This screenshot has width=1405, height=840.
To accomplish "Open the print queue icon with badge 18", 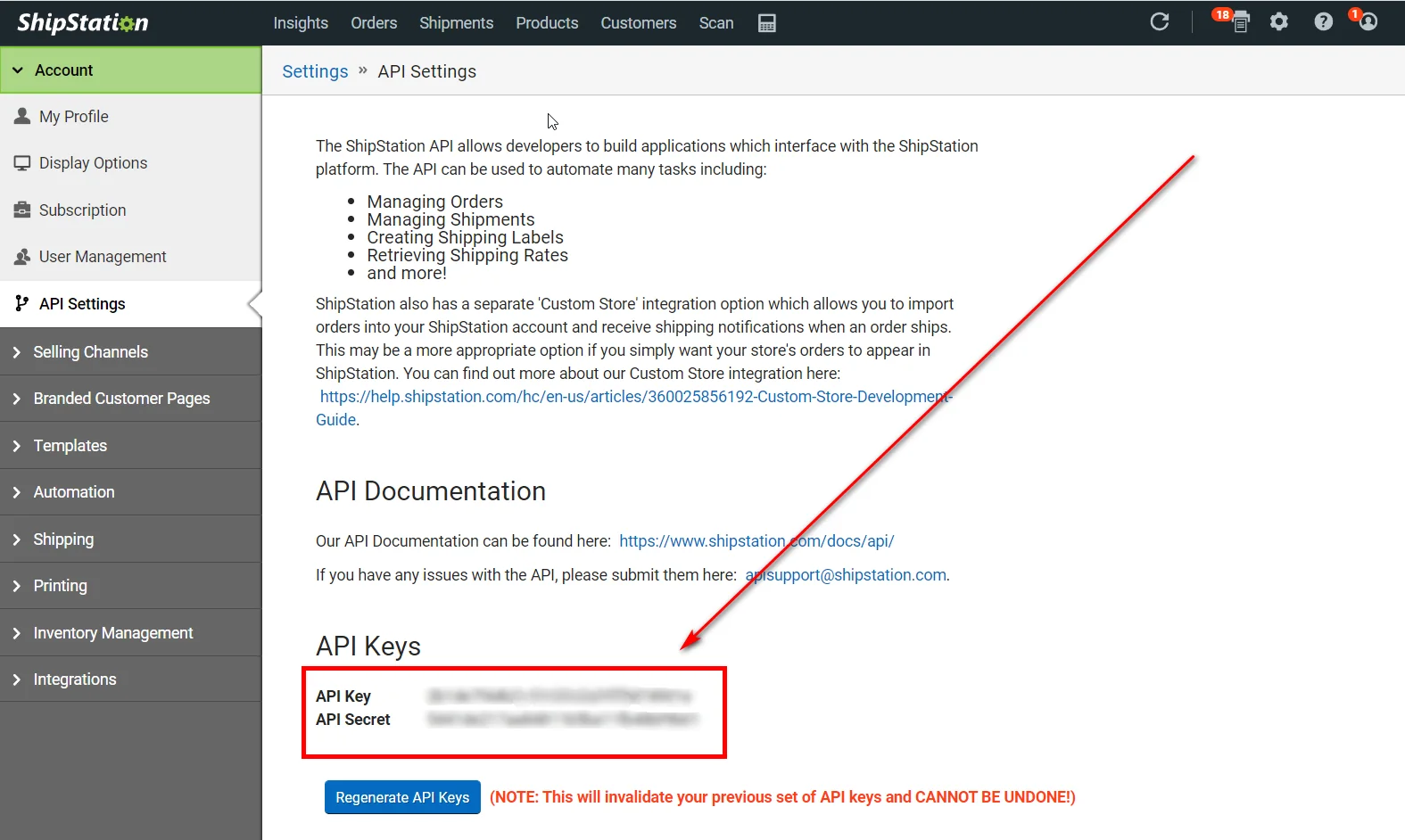I will click(x=1239, y=21).
